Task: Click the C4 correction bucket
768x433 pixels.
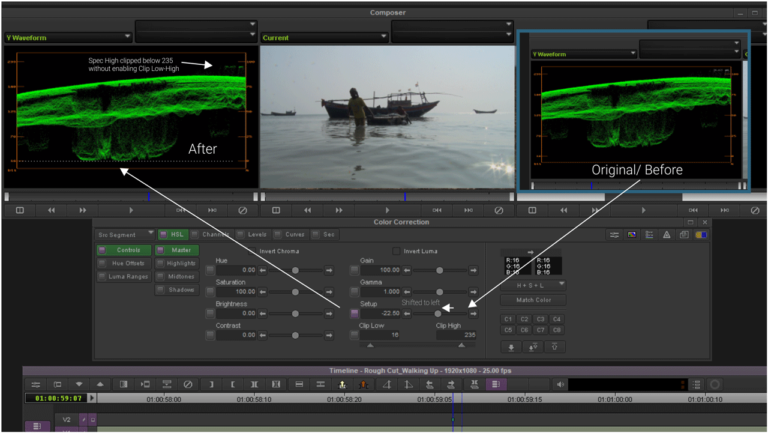Action: click(557, 319)
